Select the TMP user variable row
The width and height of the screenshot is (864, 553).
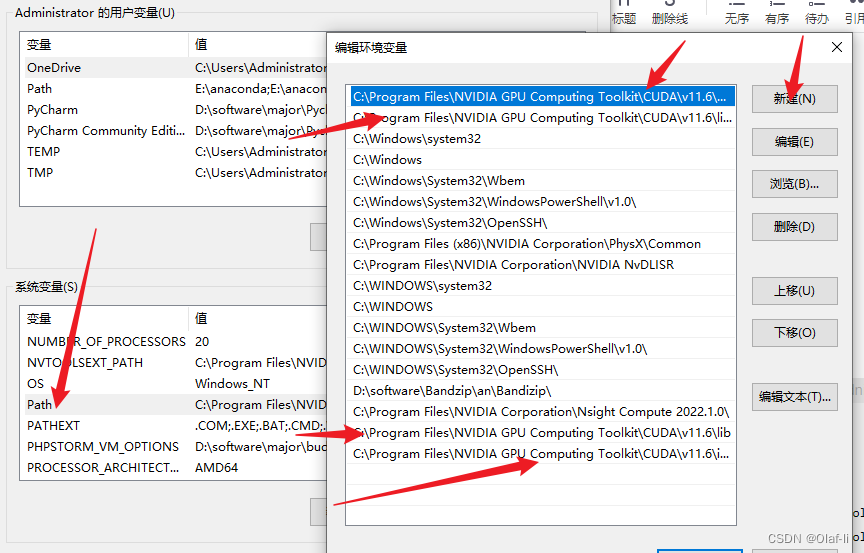176,172
